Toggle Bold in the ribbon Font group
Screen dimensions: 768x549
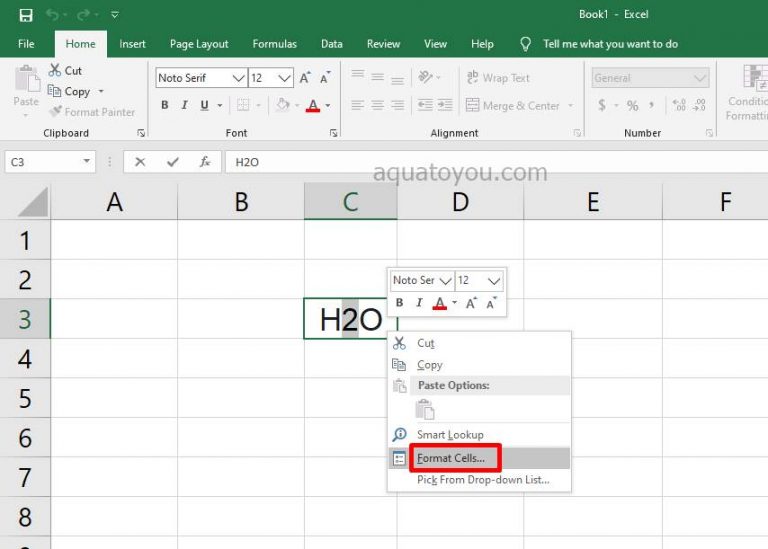165,105
